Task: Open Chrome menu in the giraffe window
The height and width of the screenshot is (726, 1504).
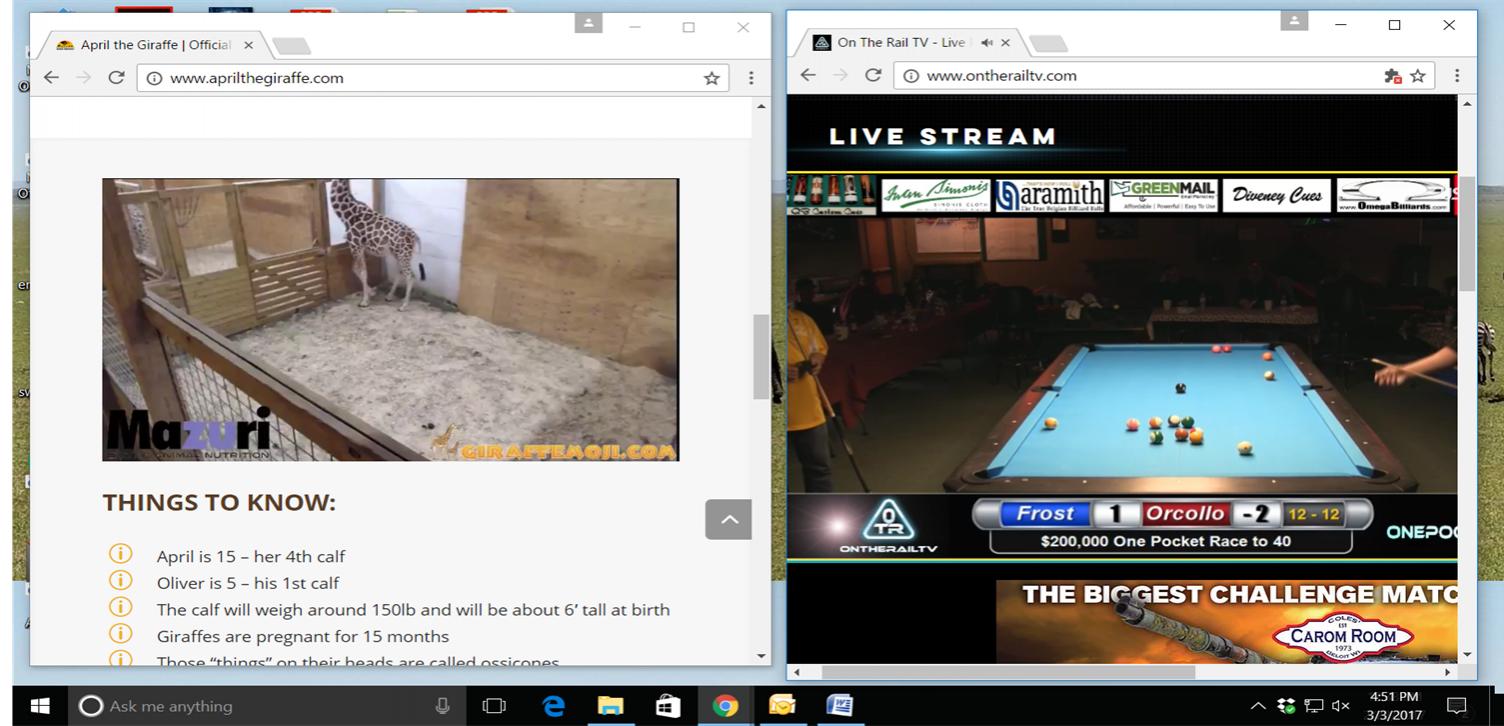Action: pos(751,78)
